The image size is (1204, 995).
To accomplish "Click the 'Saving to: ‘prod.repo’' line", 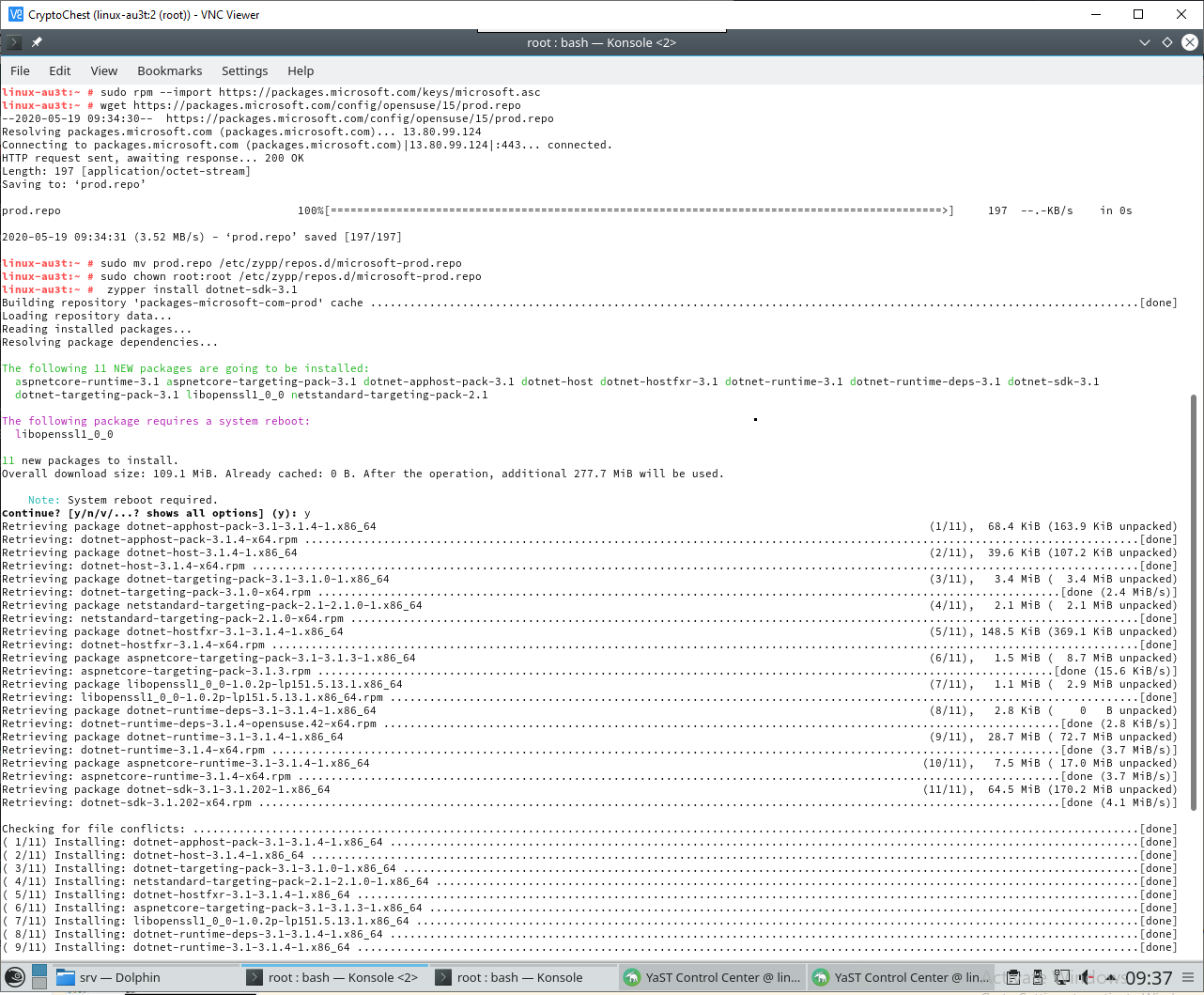I will tap(74, 184).
